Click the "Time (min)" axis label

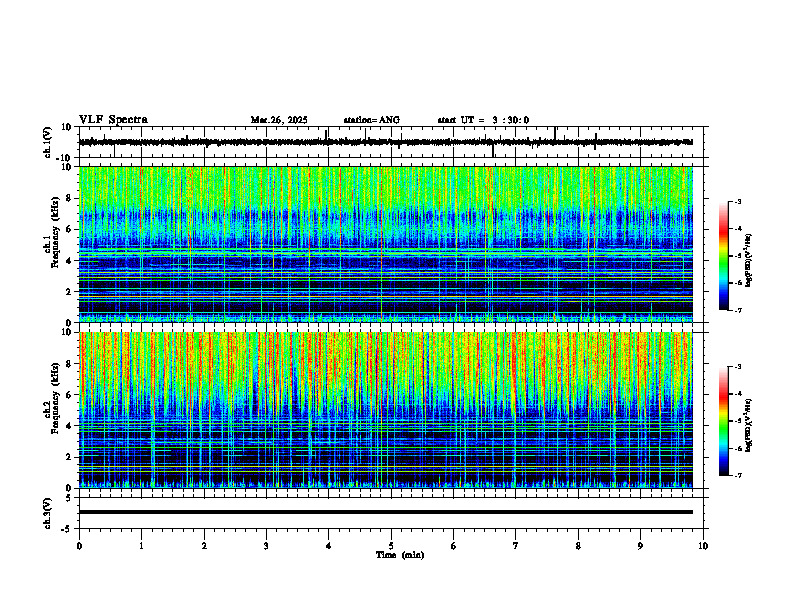pyautogui.click(x=400, y=555)
